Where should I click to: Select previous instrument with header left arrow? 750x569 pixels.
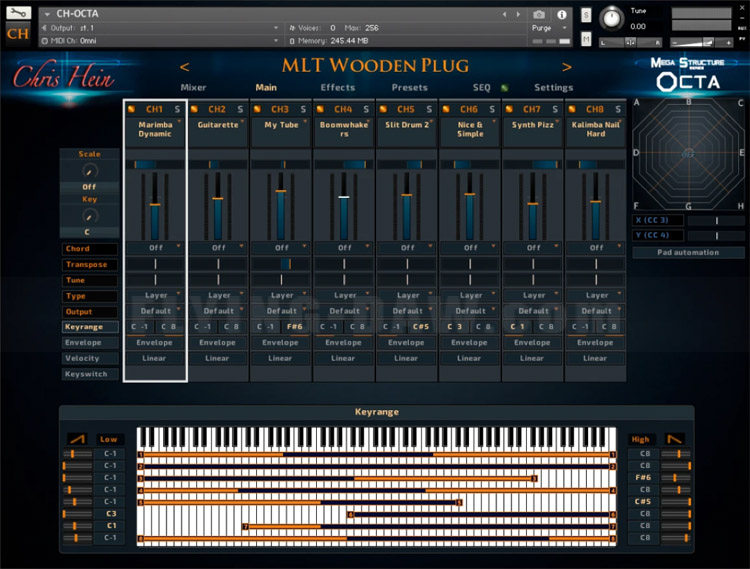pyautogui.click(x=504, y=15)
